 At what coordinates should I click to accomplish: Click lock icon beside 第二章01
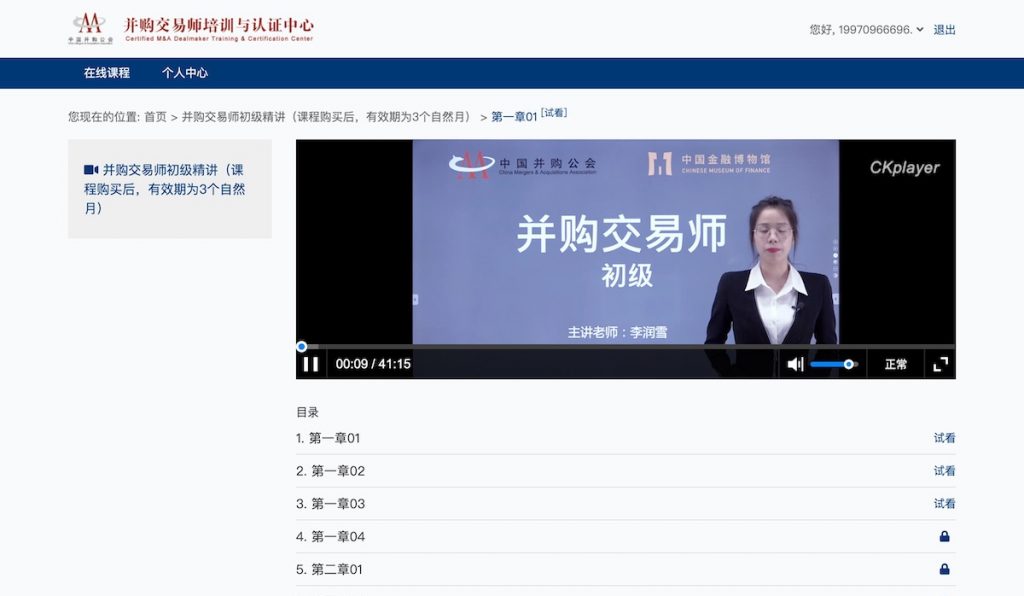click(944, 569)
